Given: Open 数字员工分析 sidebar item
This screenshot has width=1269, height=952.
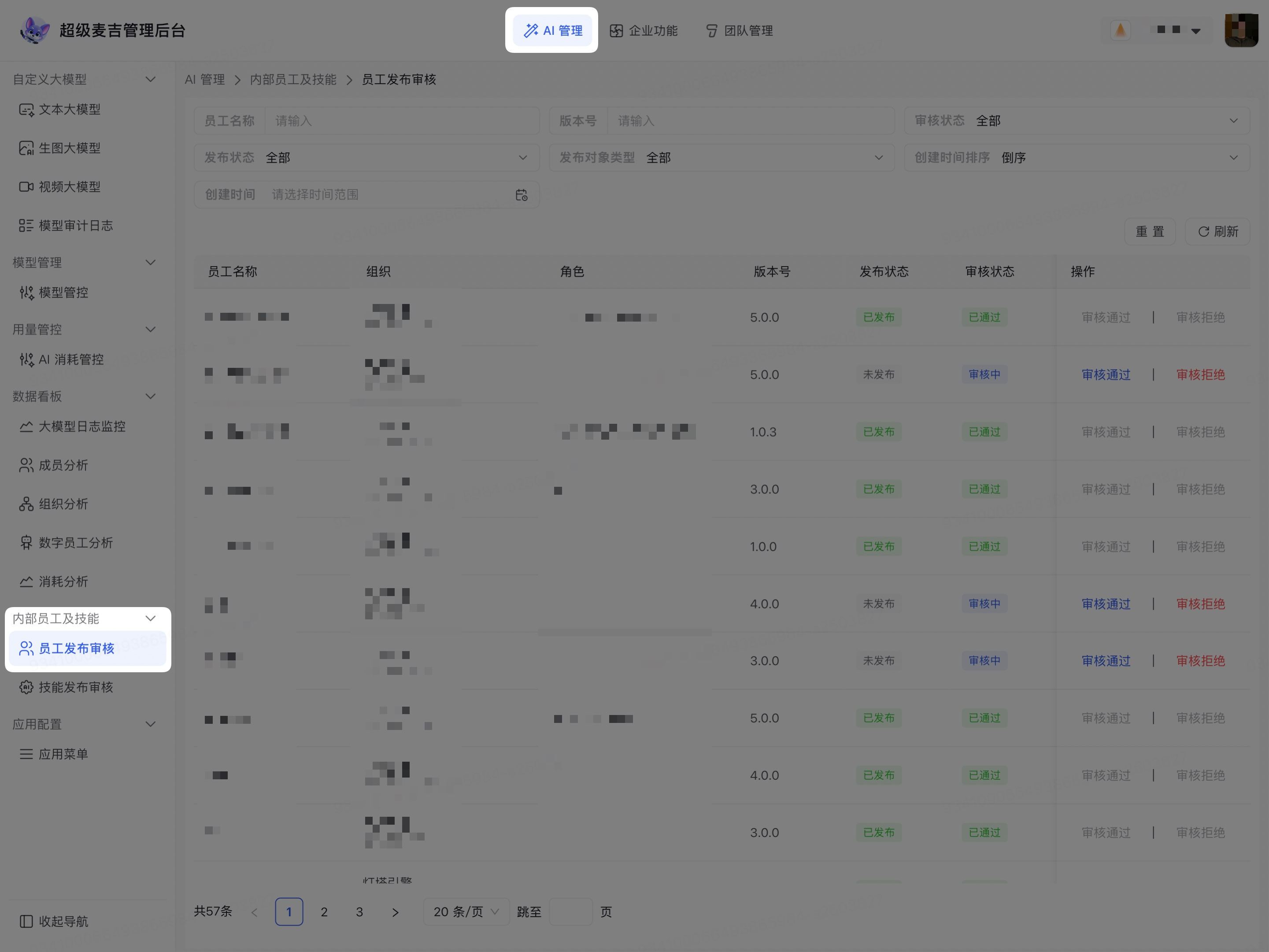Looking at the screenshot, I should 87,543.
